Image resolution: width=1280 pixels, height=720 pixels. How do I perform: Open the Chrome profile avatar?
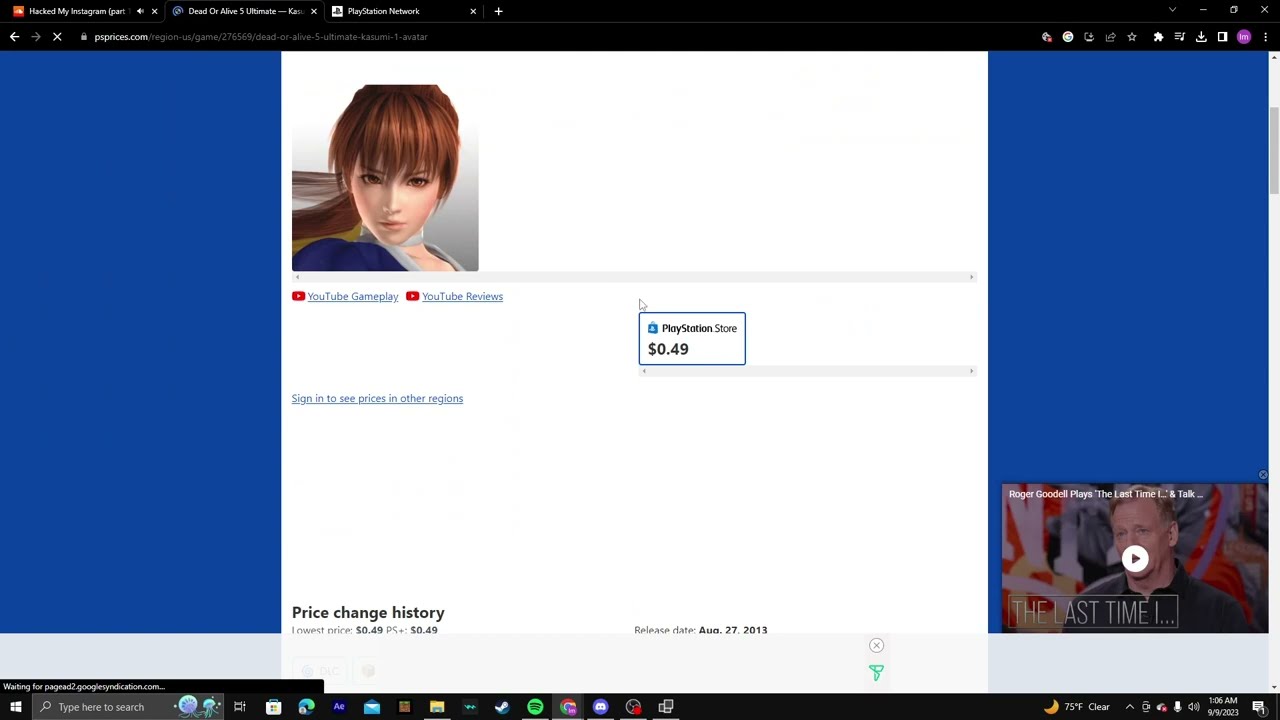1244,37
